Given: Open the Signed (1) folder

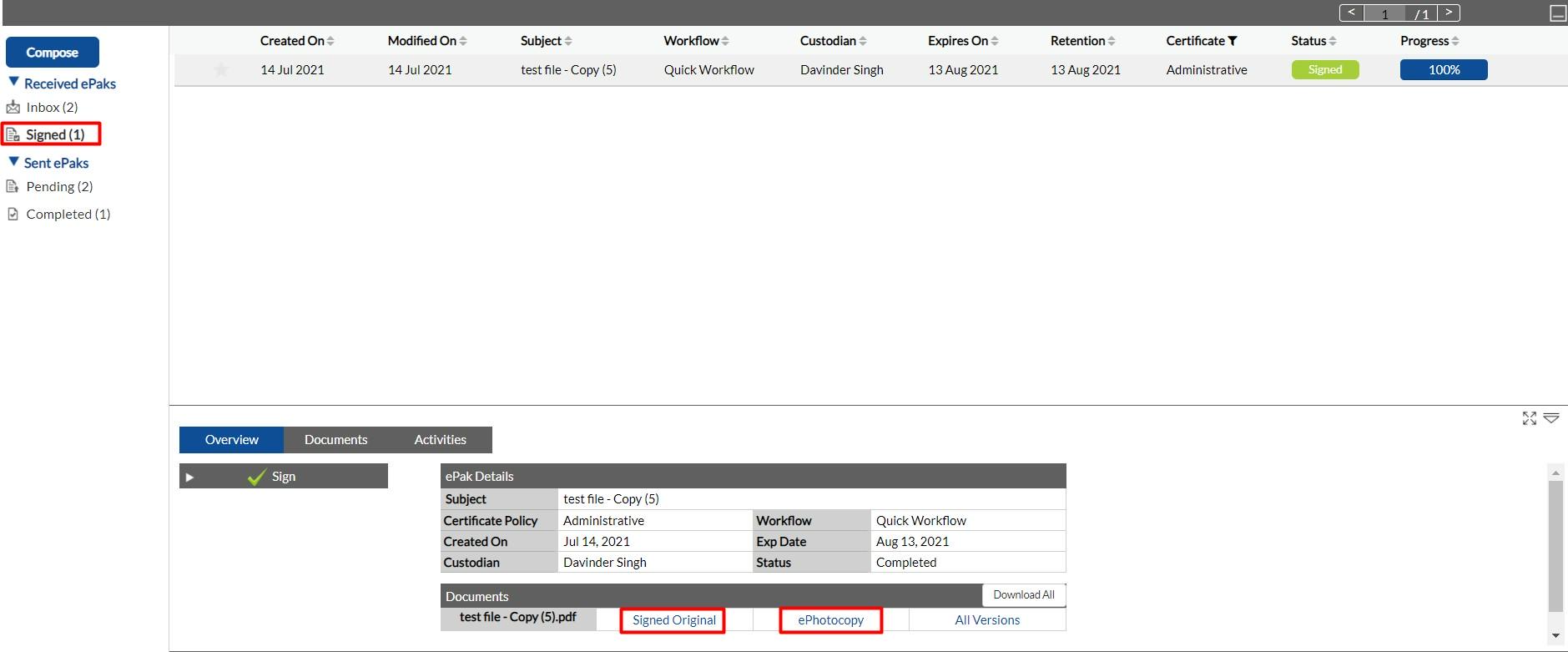Looking at the screenshot, I should click(x=55, y=134).
